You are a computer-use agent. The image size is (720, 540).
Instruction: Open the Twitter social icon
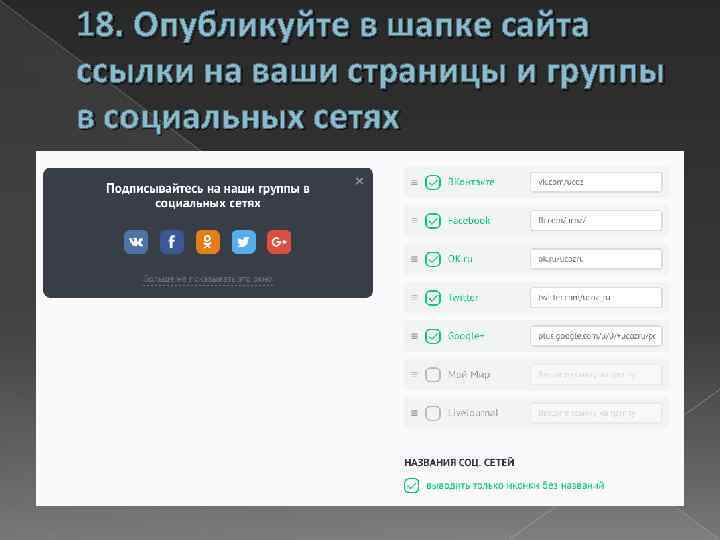coord(243,242)
